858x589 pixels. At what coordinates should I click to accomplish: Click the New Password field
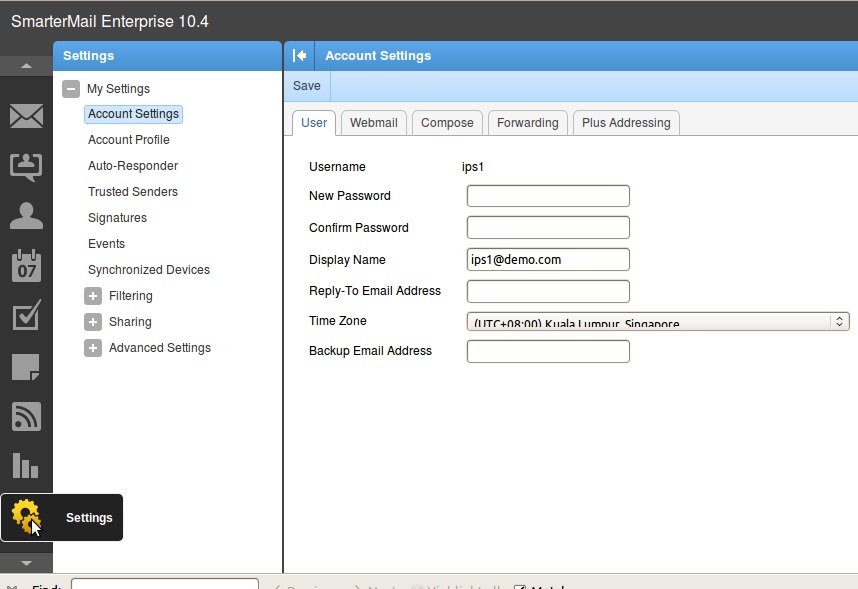[x=548, y=196]
